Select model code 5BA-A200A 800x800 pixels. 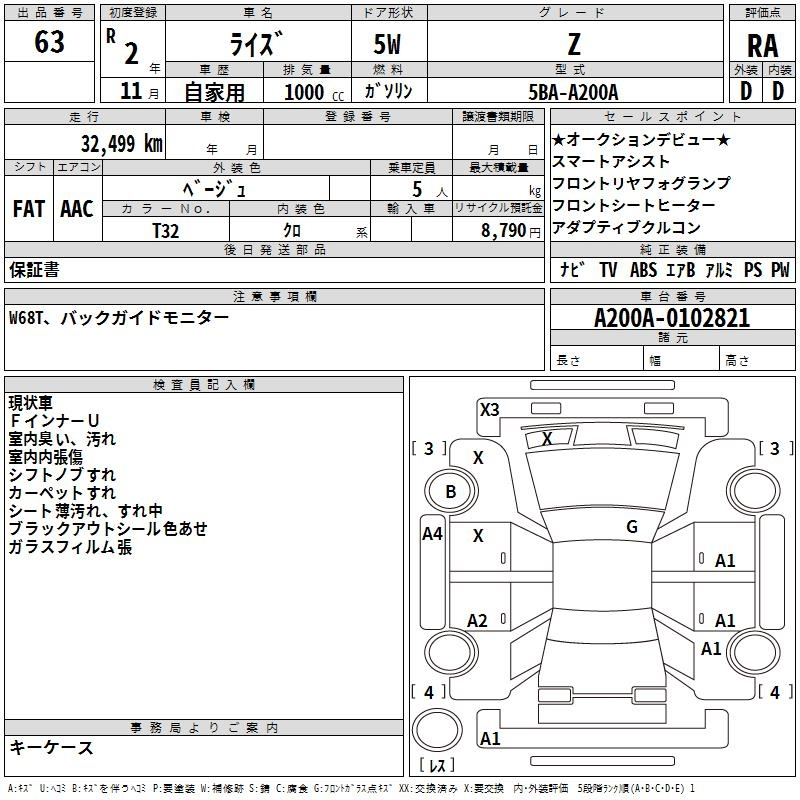(573, 92)
